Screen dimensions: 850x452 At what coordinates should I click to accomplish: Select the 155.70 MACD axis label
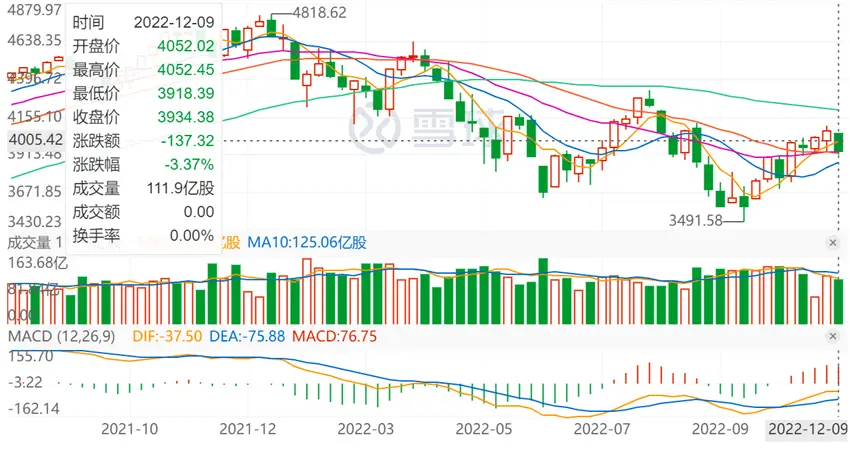point(31,356)
